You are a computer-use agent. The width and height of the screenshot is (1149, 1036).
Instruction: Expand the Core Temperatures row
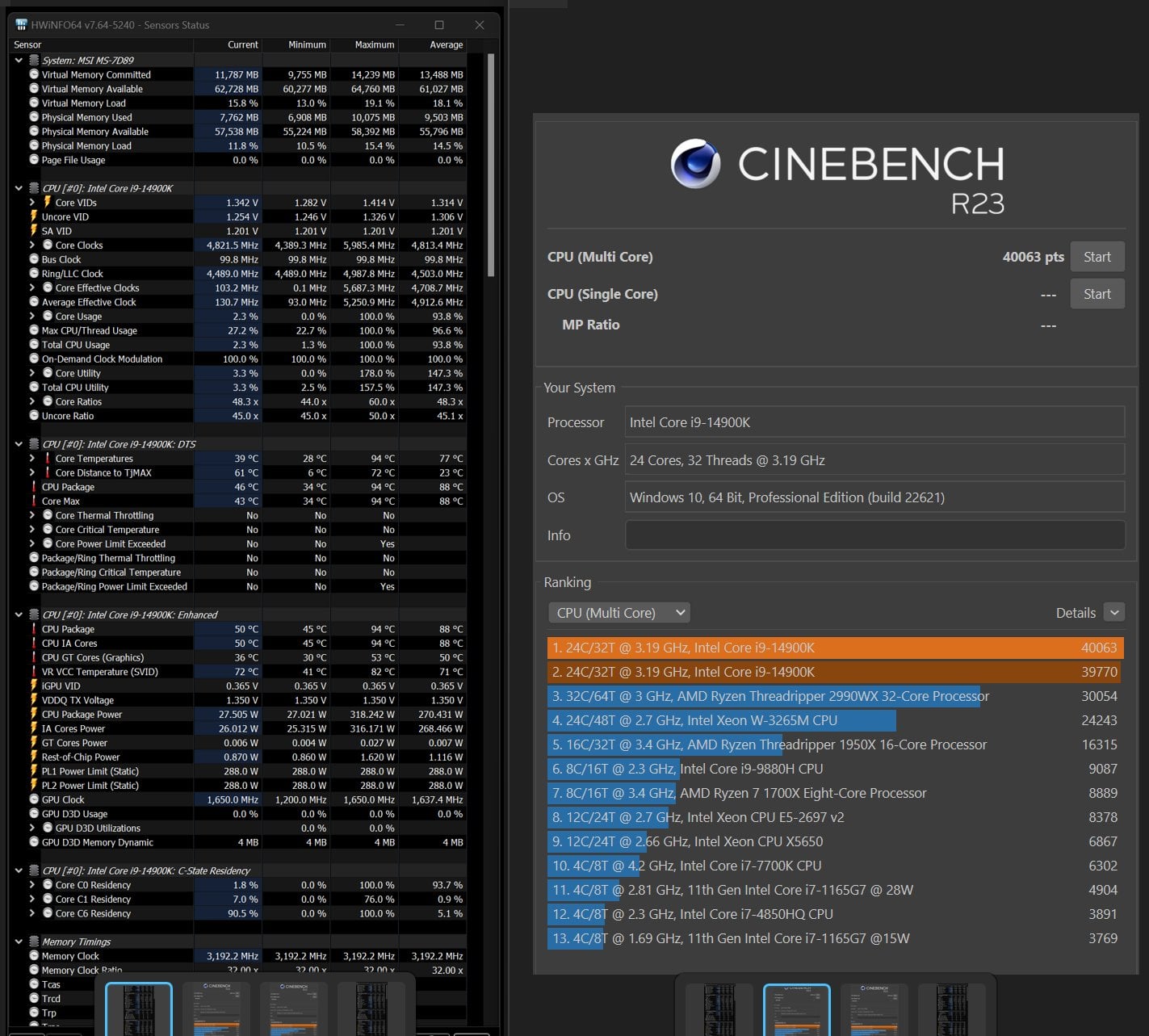32,459
